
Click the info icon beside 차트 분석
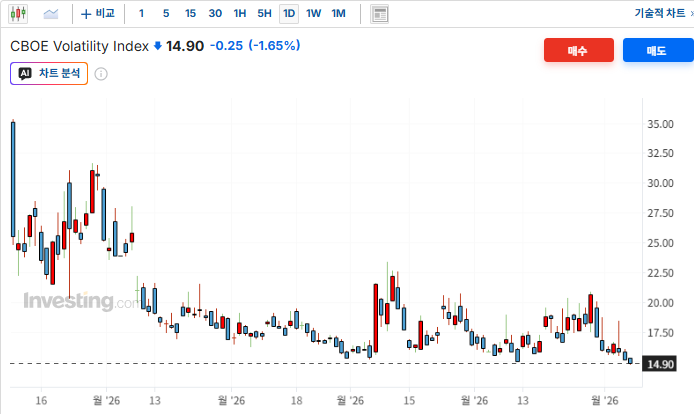[101, 74]
